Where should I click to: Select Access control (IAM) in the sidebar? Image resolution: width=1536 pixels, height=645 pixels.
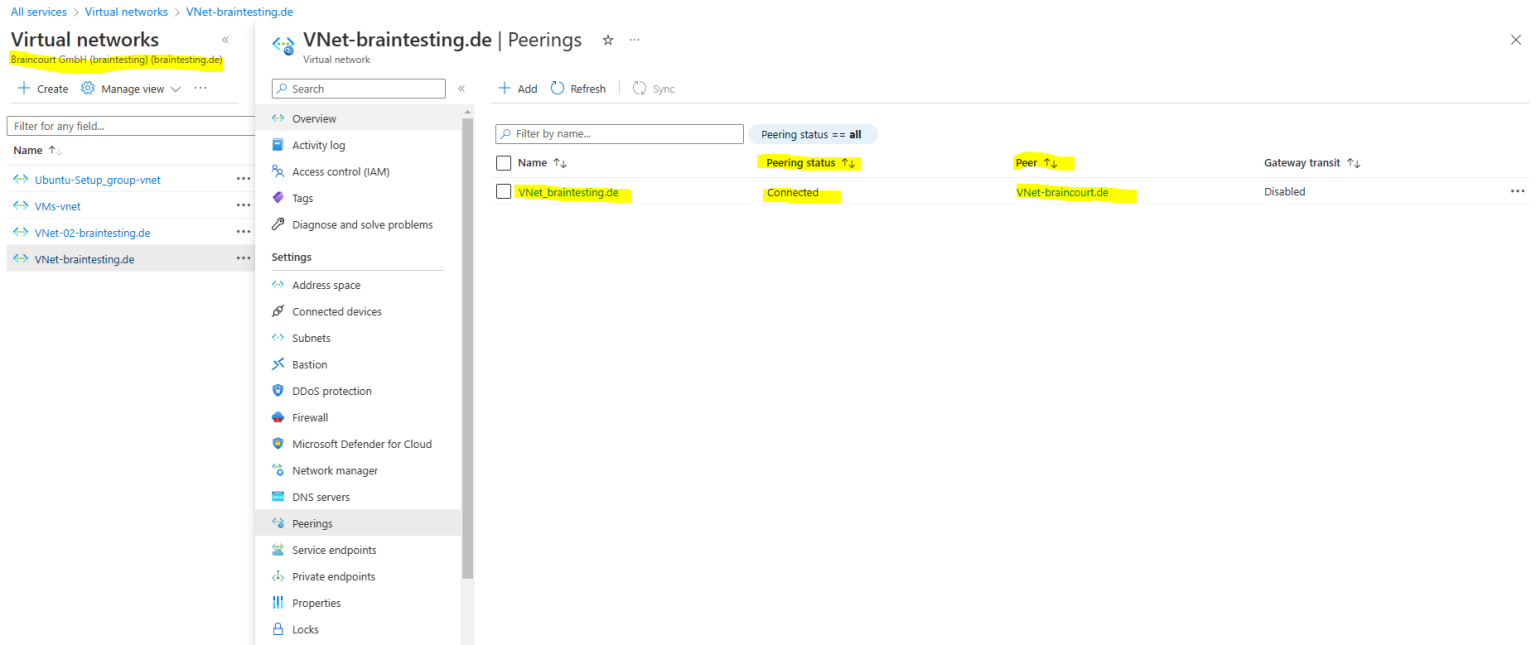[340, 171]
